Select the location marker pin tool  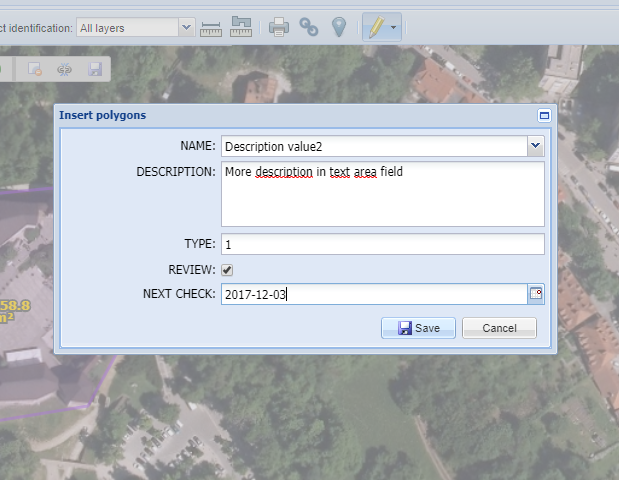pyautogui.click(x=339, y=27)
